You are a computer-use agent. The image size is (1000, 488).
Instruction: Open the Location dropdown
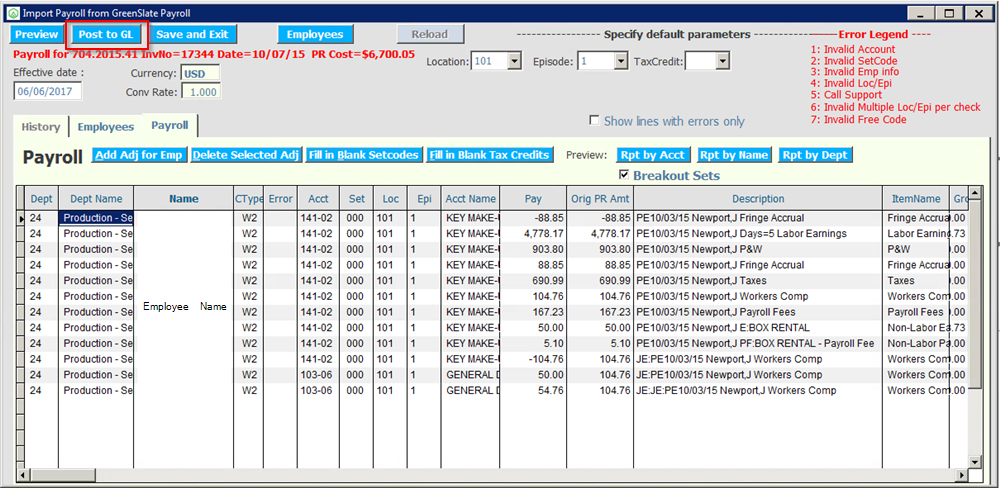coord(515,62)
